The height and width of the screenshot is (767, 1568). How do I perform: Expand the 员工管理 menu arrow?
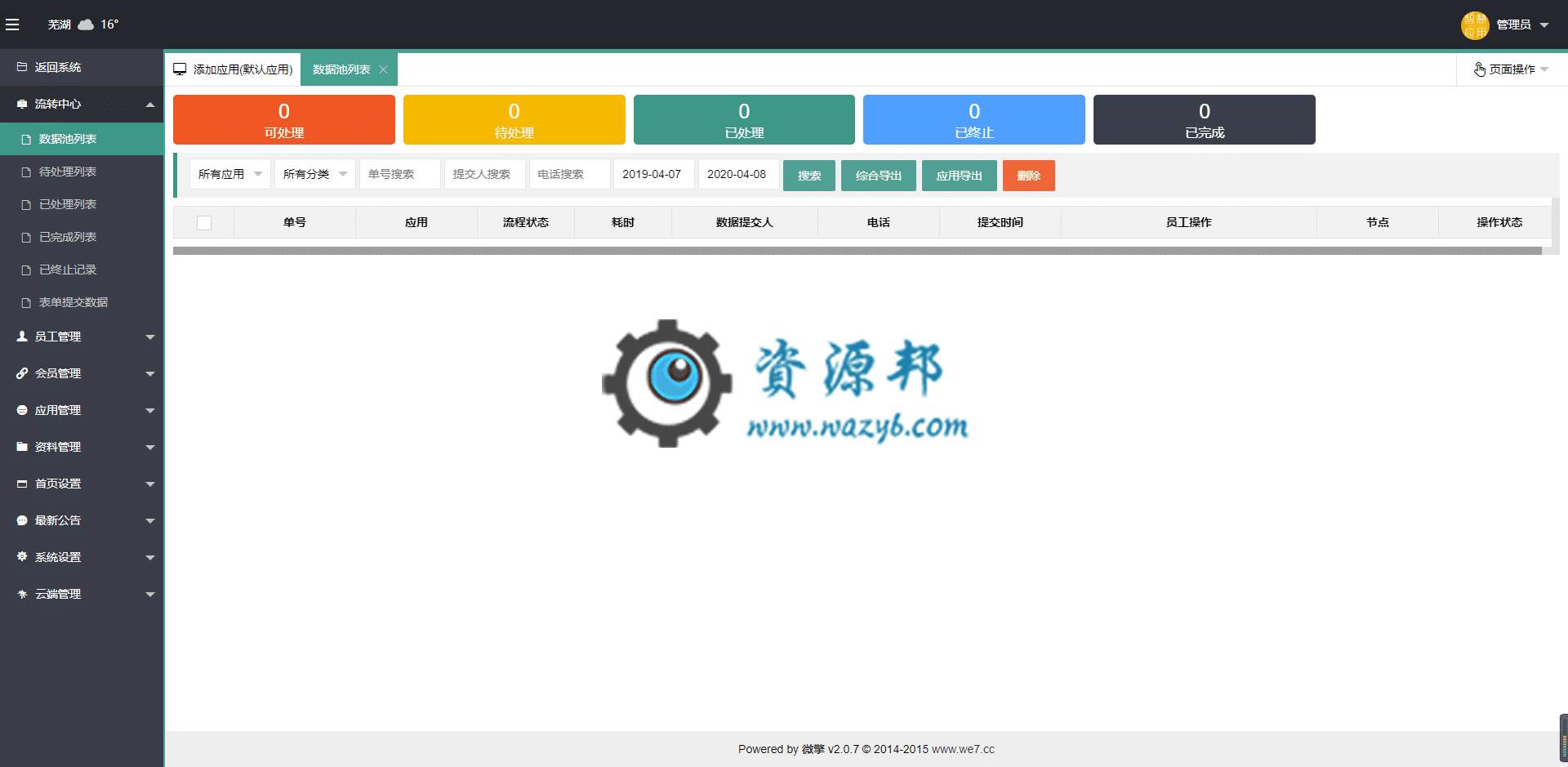pos(150,337)
